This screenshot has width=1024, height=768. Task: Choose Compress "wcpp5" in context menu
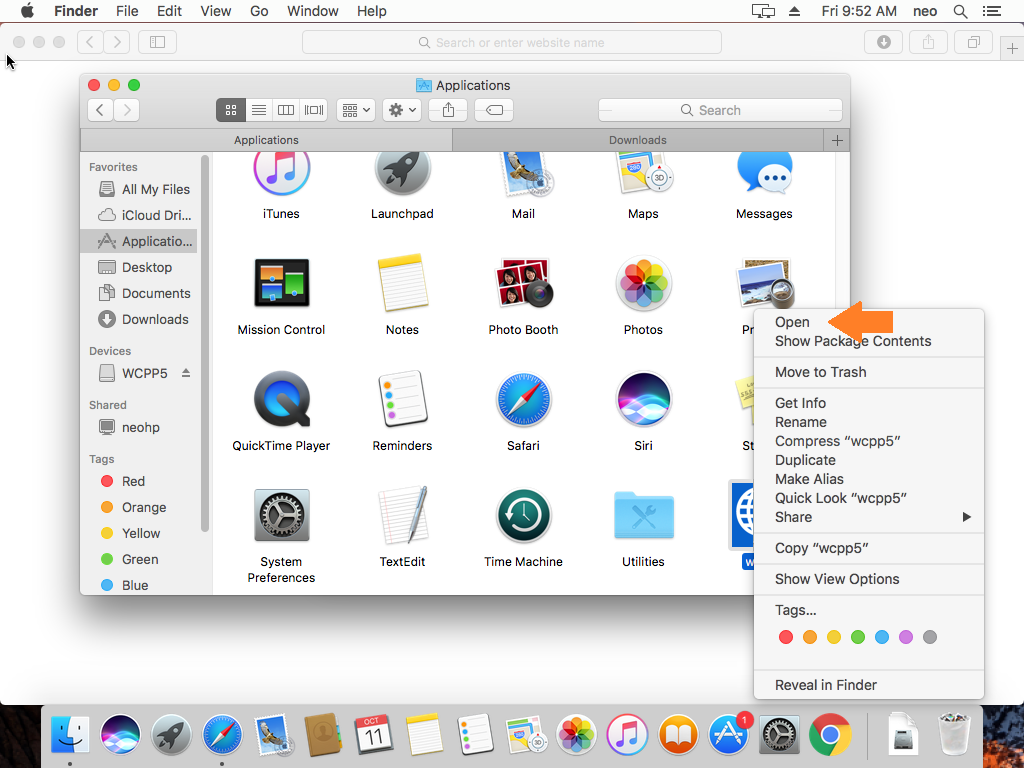tap(869, 441)
